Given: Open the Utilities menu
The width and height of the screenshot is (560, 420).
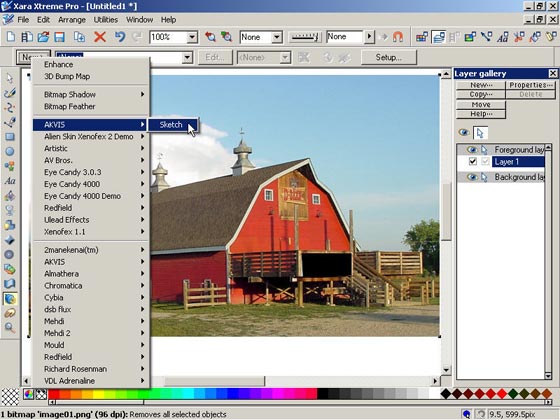Looking at the screenshot, I should [106, 20].
